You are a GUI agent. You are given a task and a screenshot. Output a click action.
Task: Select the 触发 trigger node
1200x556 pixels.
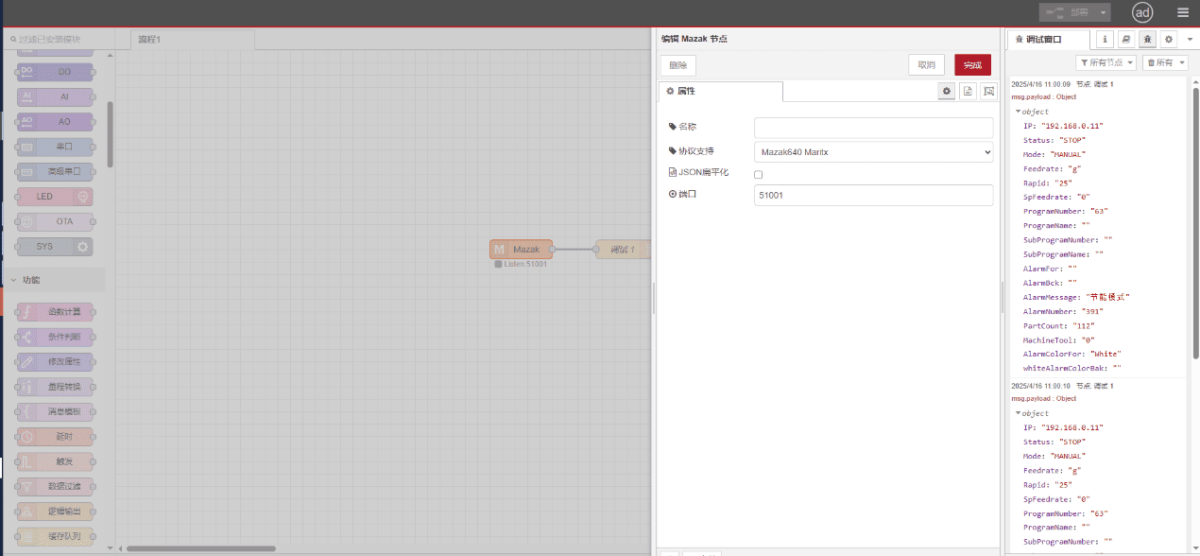click(x=55, y=462)
